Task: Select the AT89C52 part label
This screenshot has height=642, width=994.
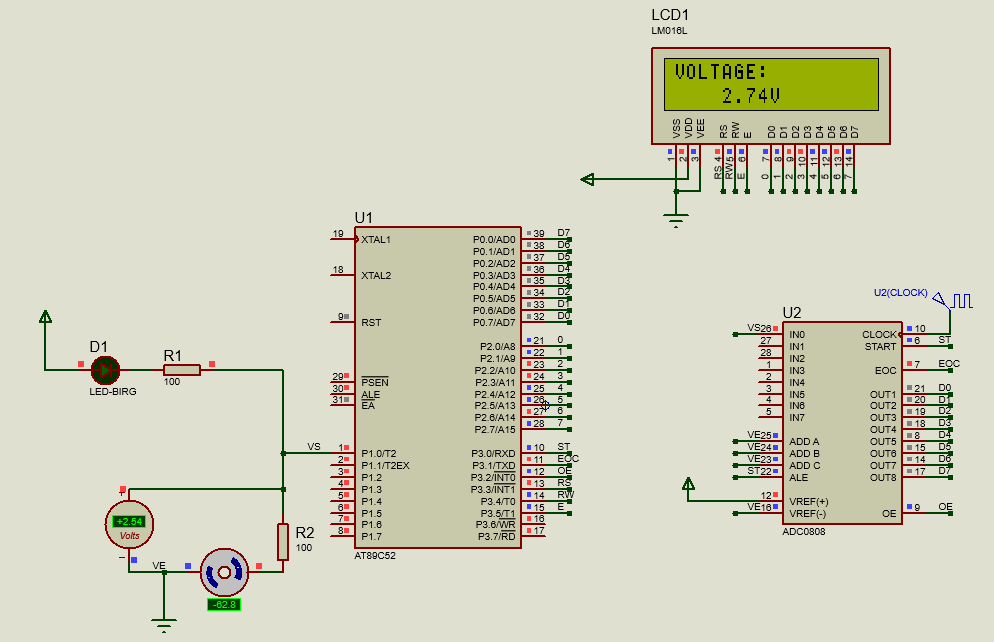Action: 375,556
